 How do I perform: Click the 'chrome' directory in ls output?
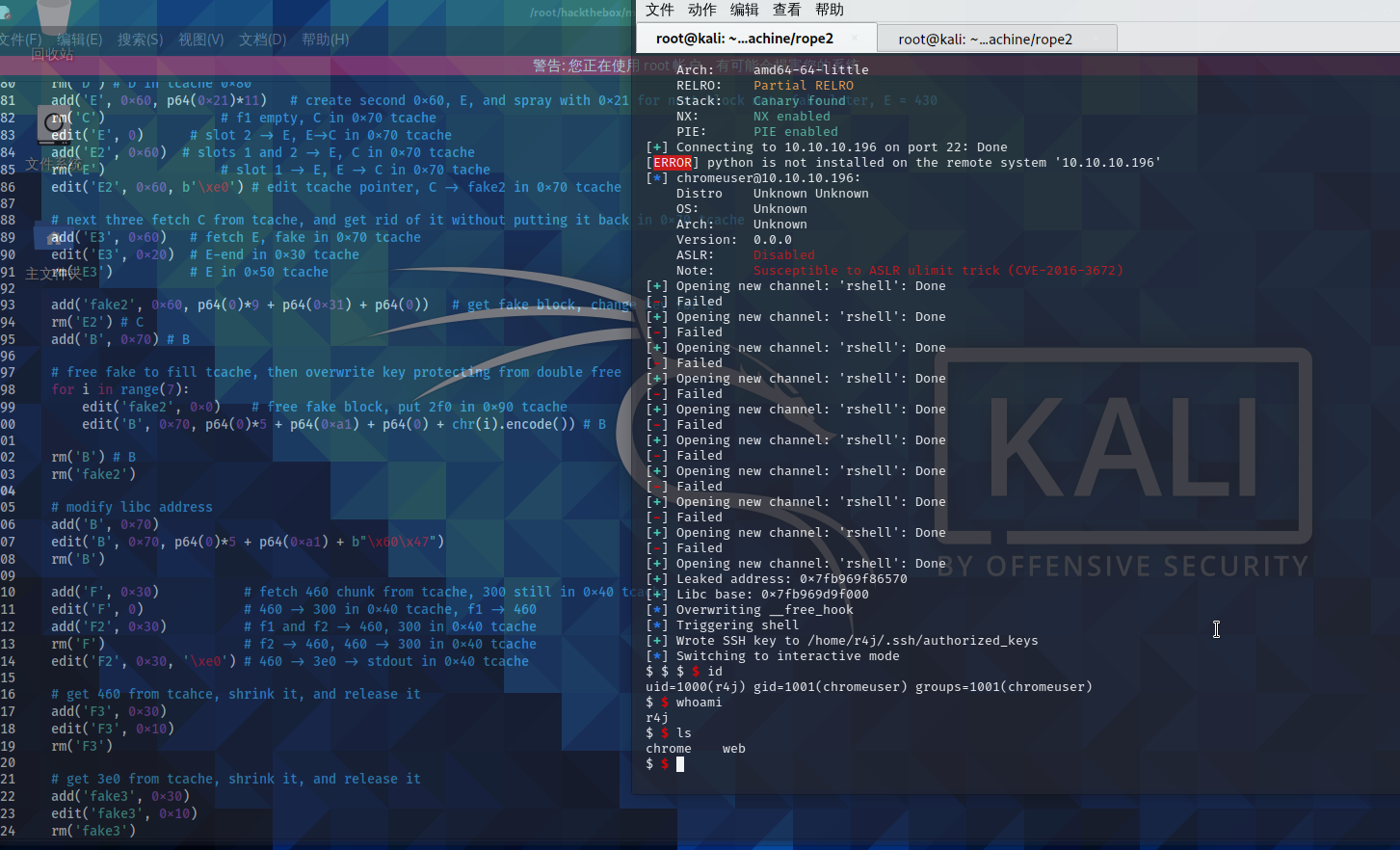[669, 749]
